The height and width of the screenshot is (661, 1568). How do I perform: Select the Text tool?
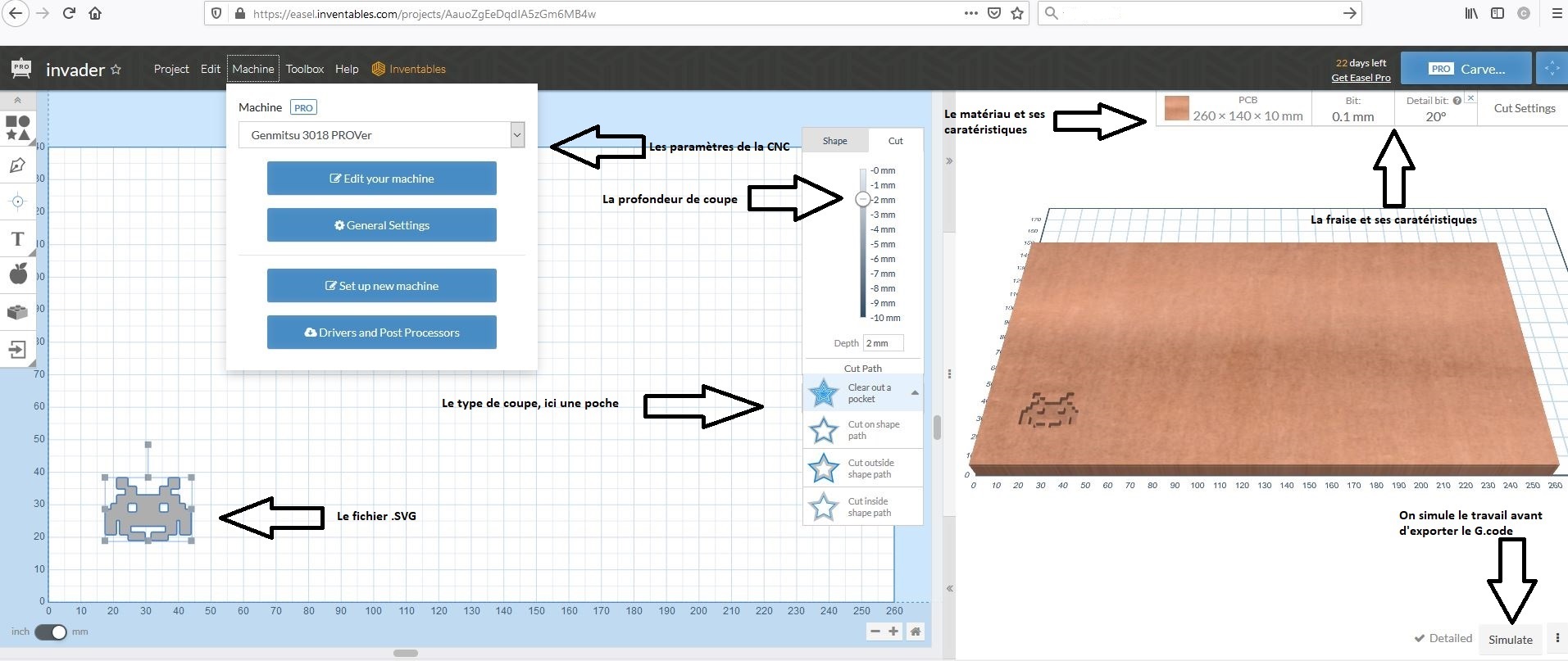(x=17, y=239)
